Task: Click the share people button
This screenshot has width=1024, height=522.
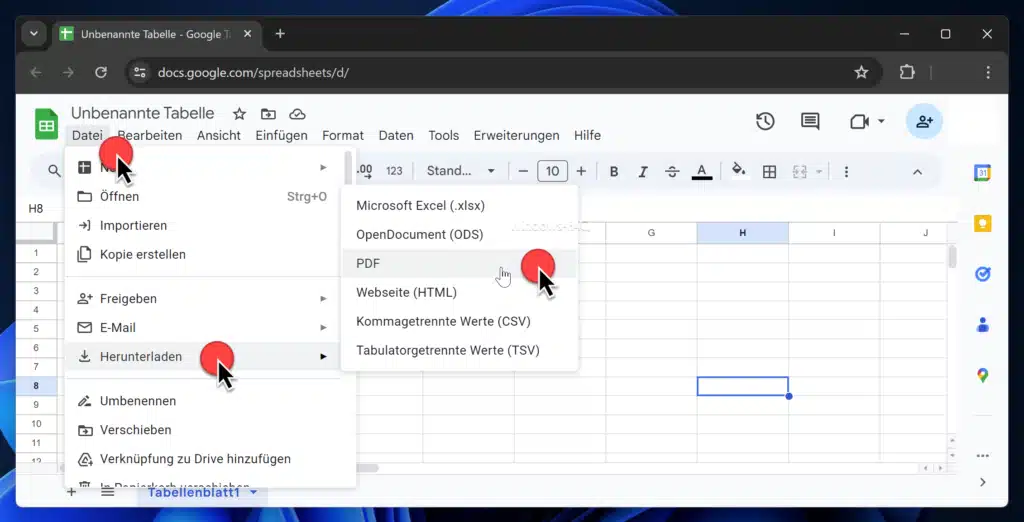Action: (x=924, y=122)
